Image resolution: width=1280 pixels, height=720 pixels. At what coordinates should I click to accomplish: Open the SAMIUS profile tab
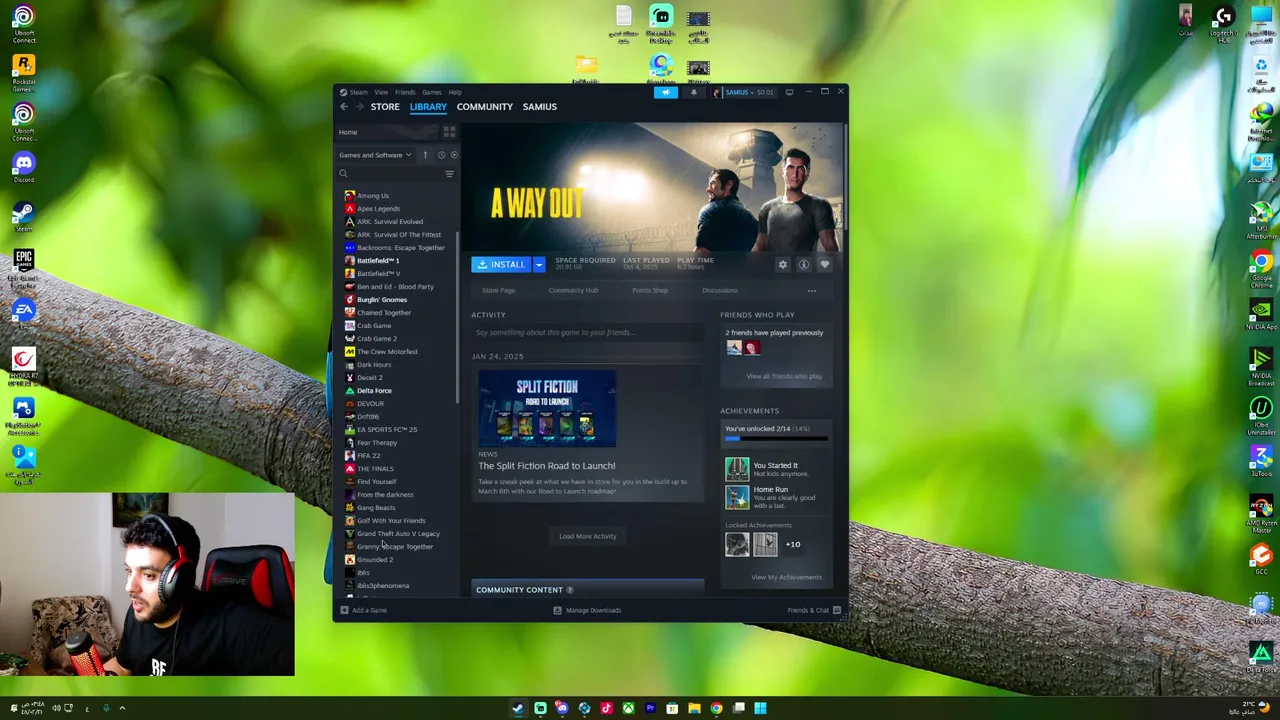540,107
